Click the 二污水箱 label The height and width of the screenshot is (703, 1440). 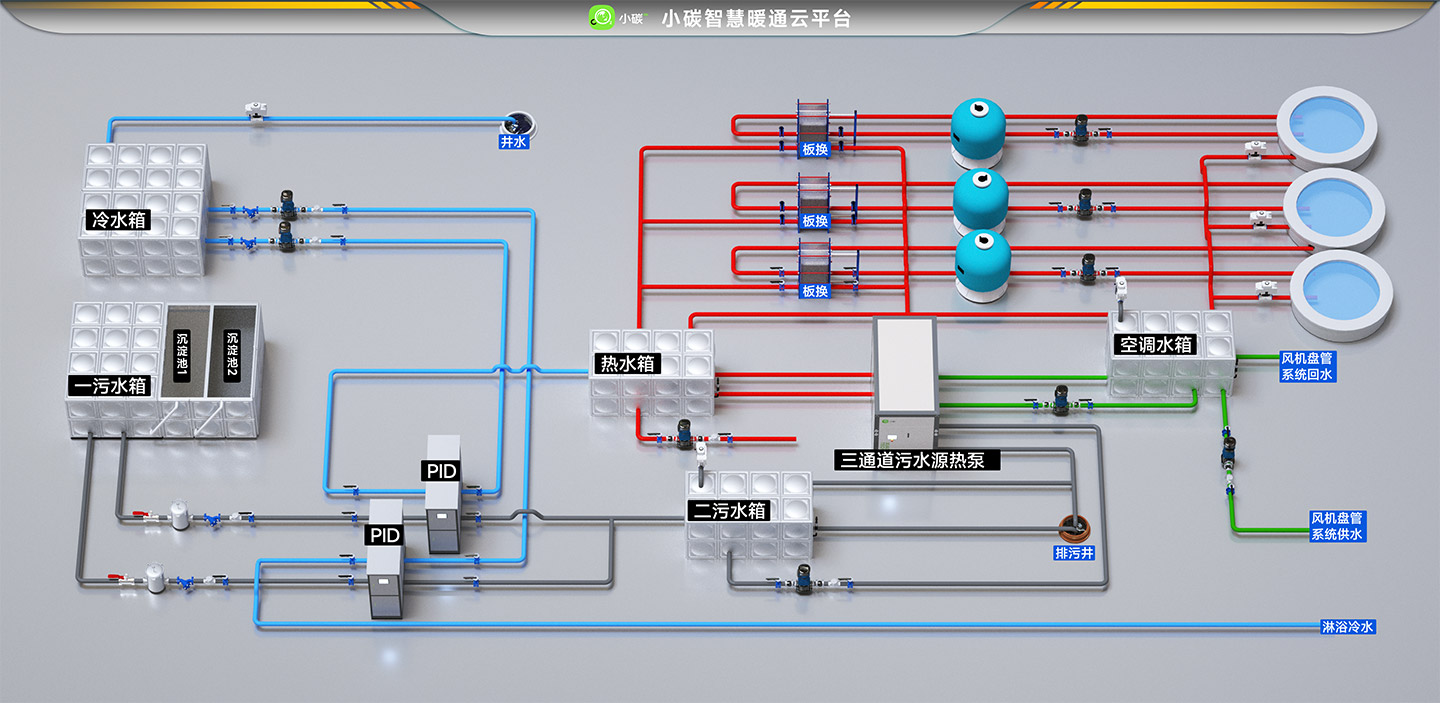coord(731,510)
